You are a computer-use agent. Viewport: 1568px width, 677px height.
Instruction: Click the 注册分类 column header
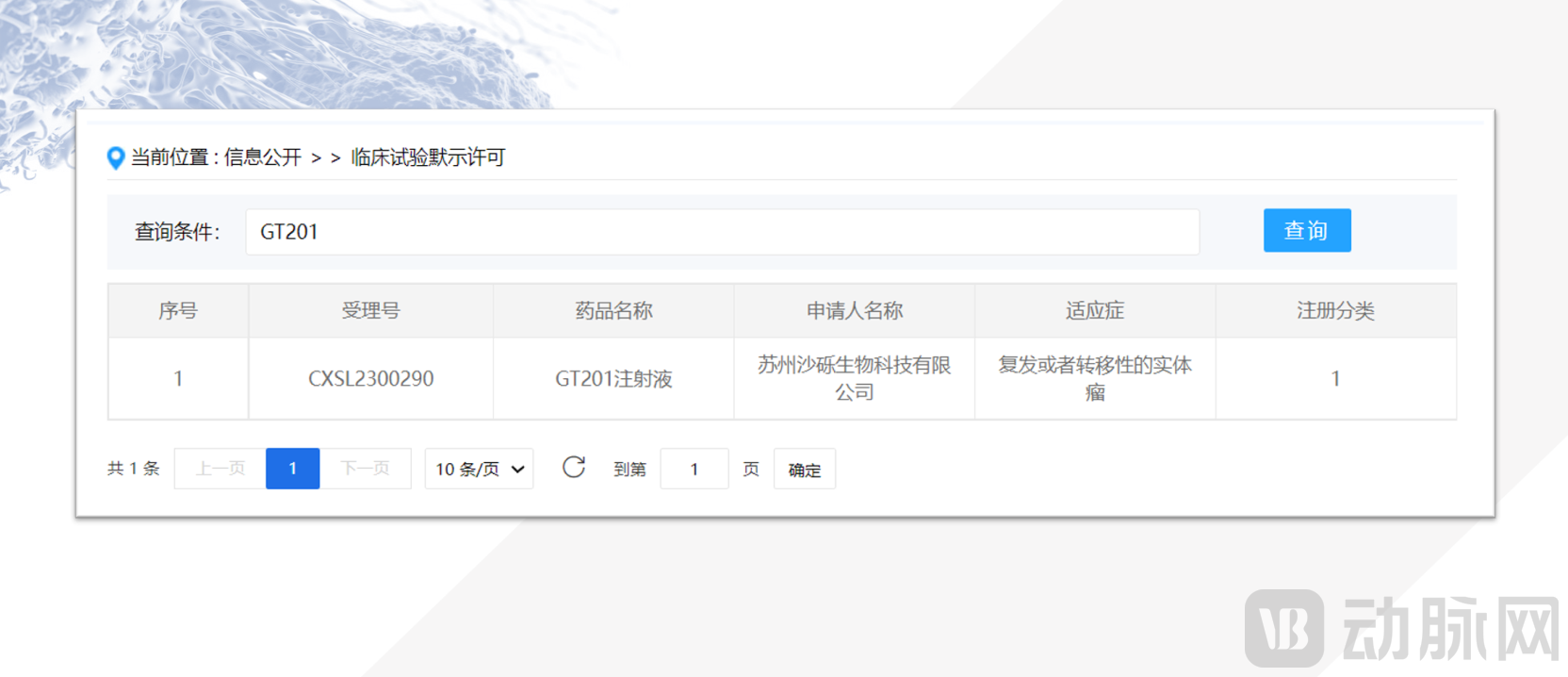coord(1336,311)
